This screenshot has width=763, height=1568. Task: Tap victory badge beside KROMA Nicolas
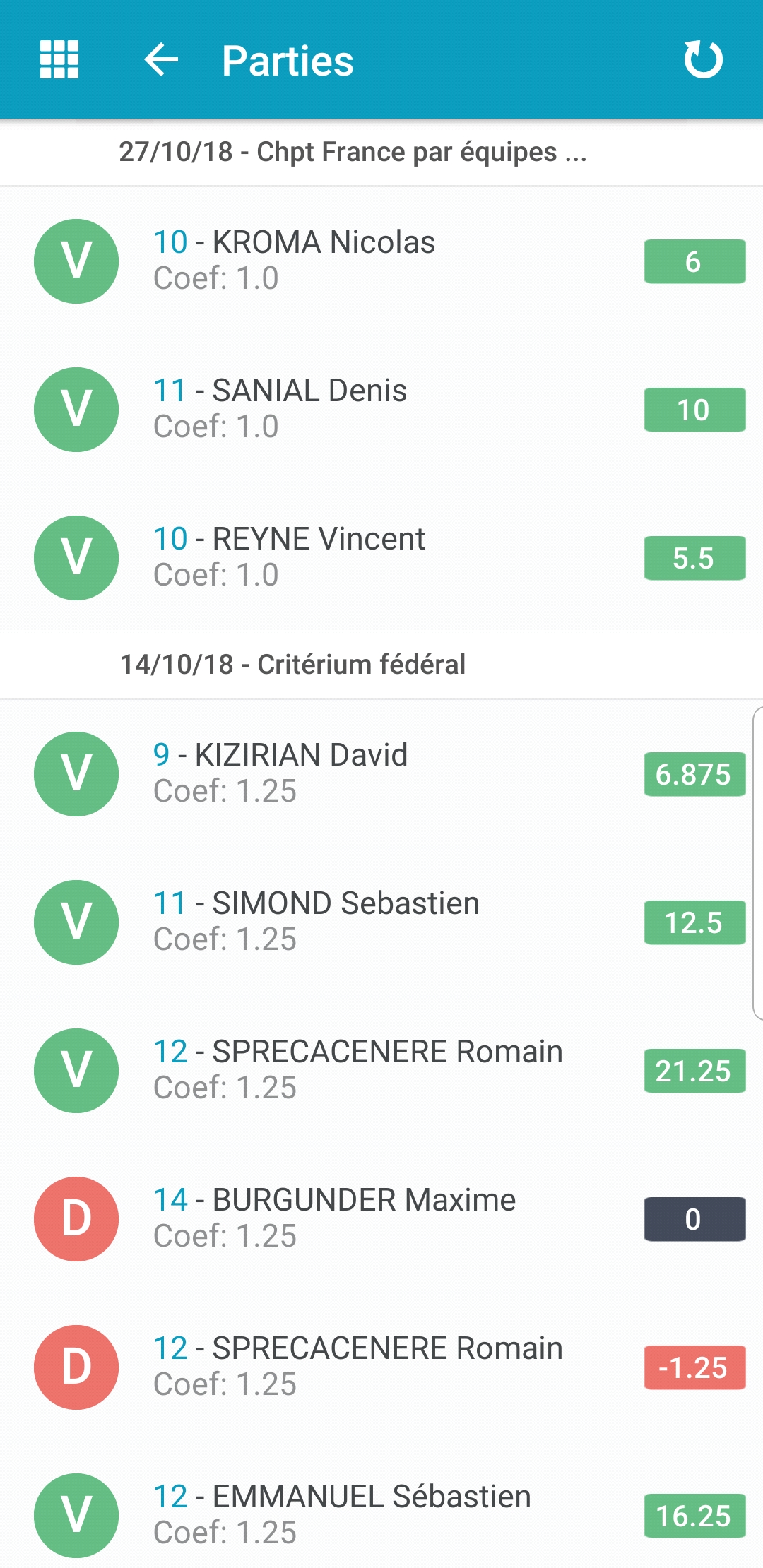(76, 261)
